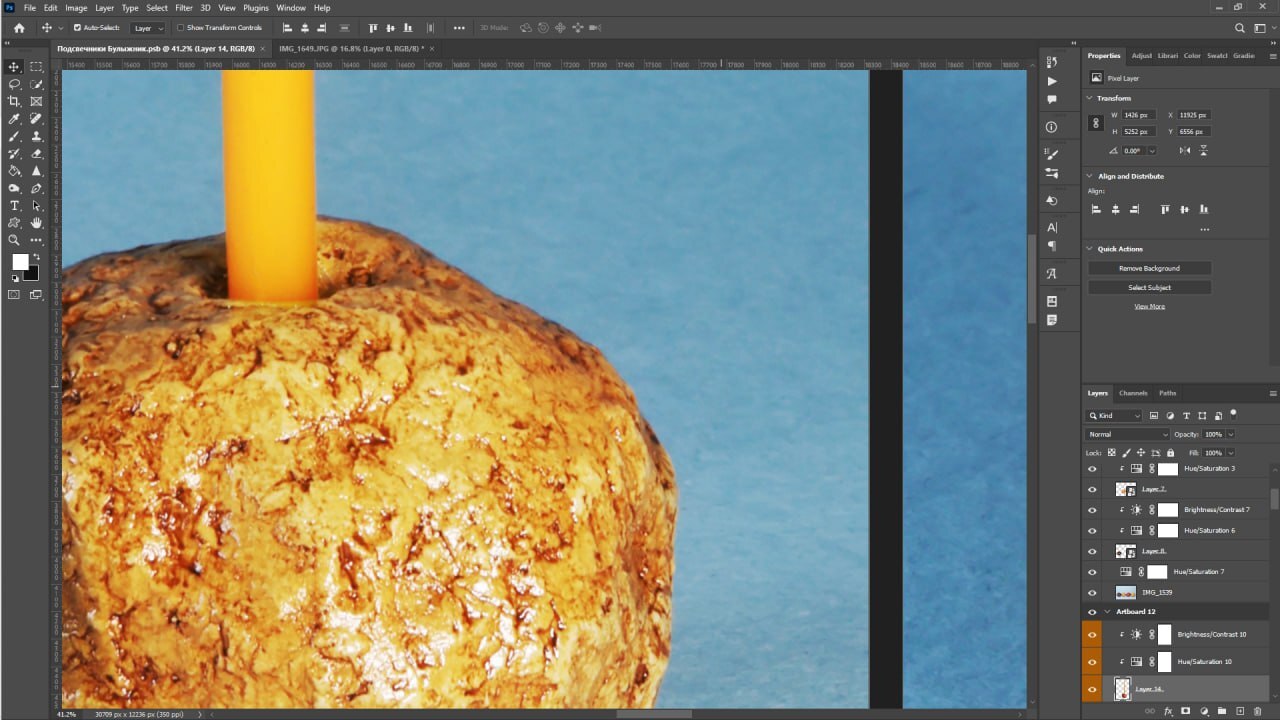The image size is (1280, 720).
Task: Open the Glyphs panel icon
Action: 1052,273
